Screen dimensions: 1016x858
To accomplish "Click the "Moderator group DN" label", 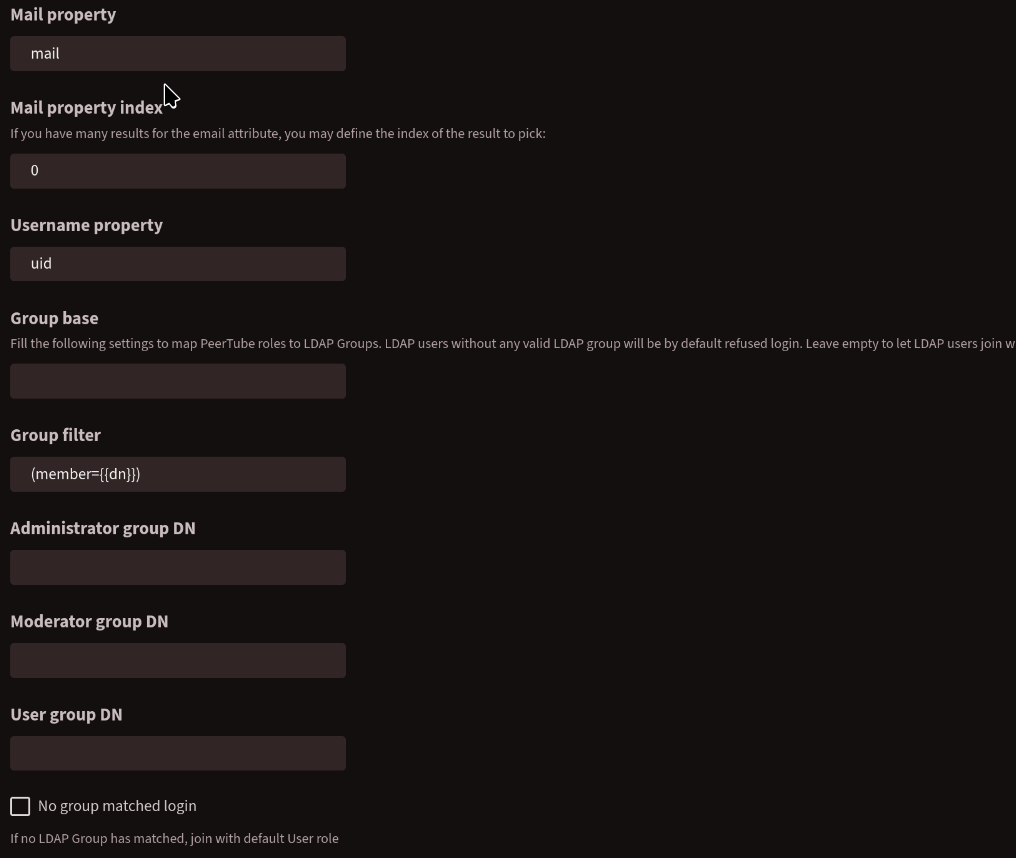I will (89, 621).
